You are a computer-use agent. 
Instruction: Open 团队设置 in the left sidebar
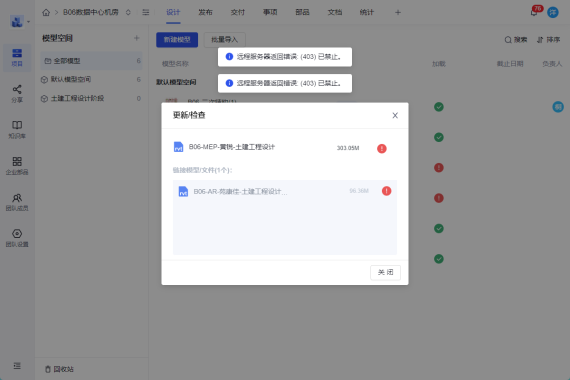(17, 238)
